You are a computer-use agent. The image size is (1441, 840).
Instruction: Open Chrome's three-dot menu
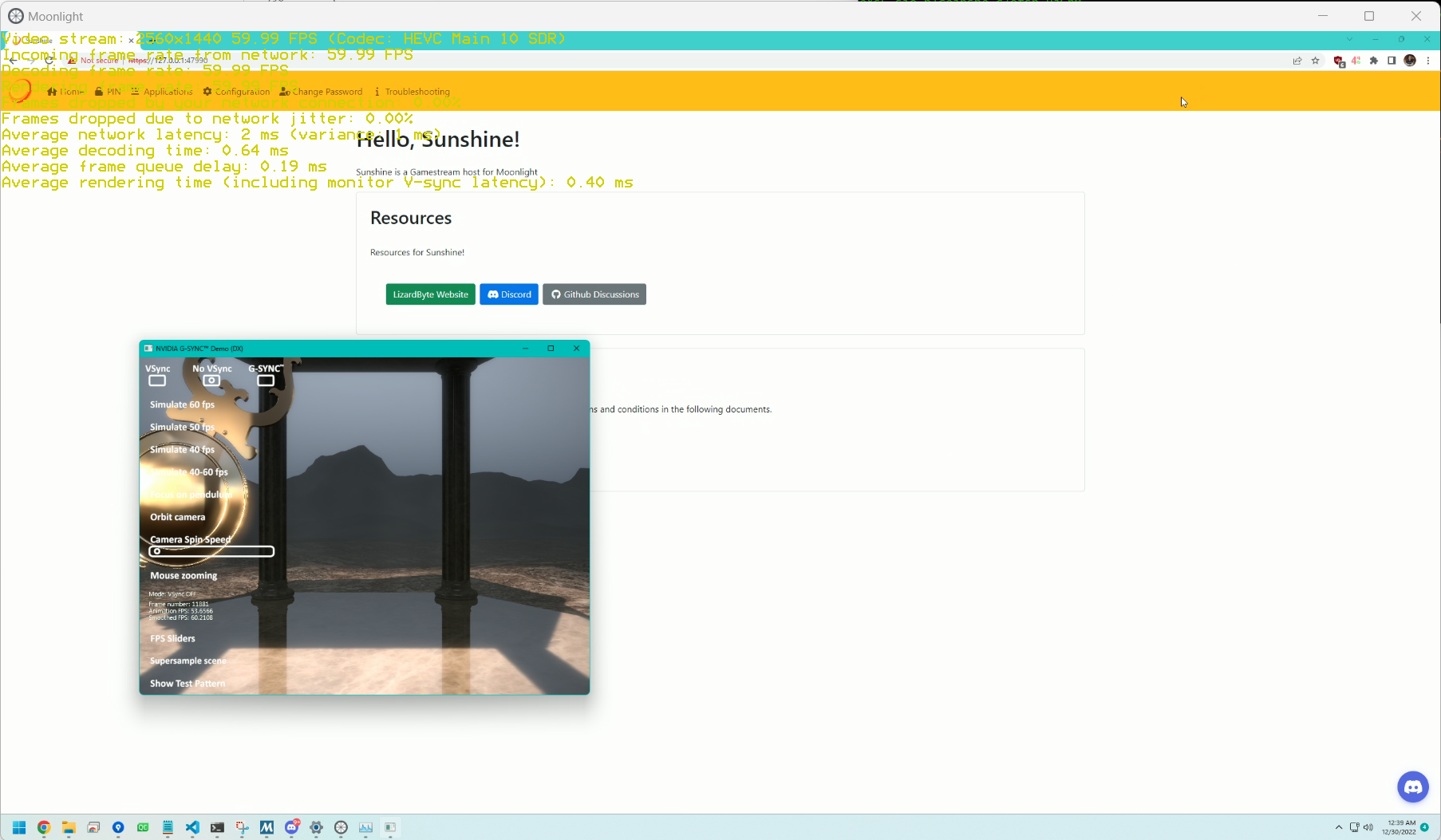tap(1428, 61)
